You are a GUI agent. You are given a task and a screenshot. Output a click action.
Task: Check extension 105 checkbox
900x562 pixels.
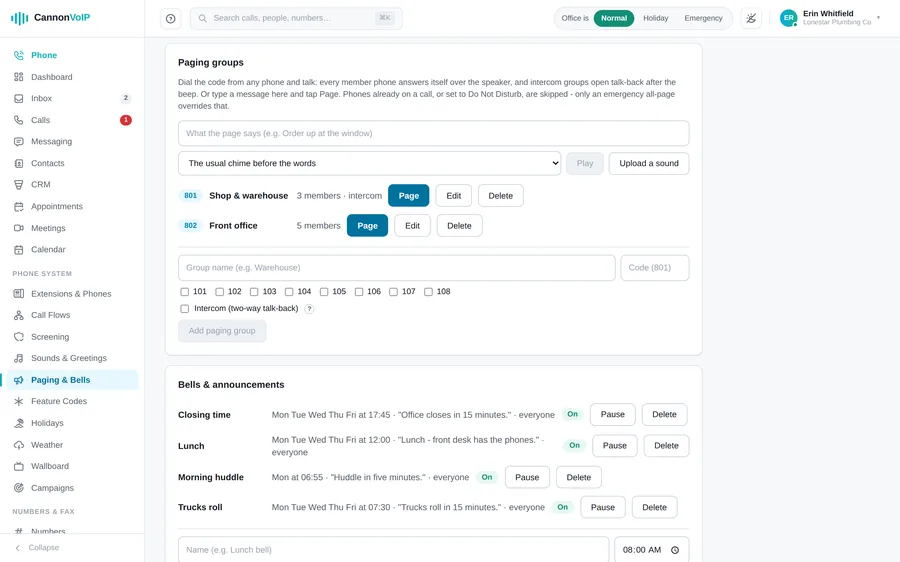tap(324, 292)
